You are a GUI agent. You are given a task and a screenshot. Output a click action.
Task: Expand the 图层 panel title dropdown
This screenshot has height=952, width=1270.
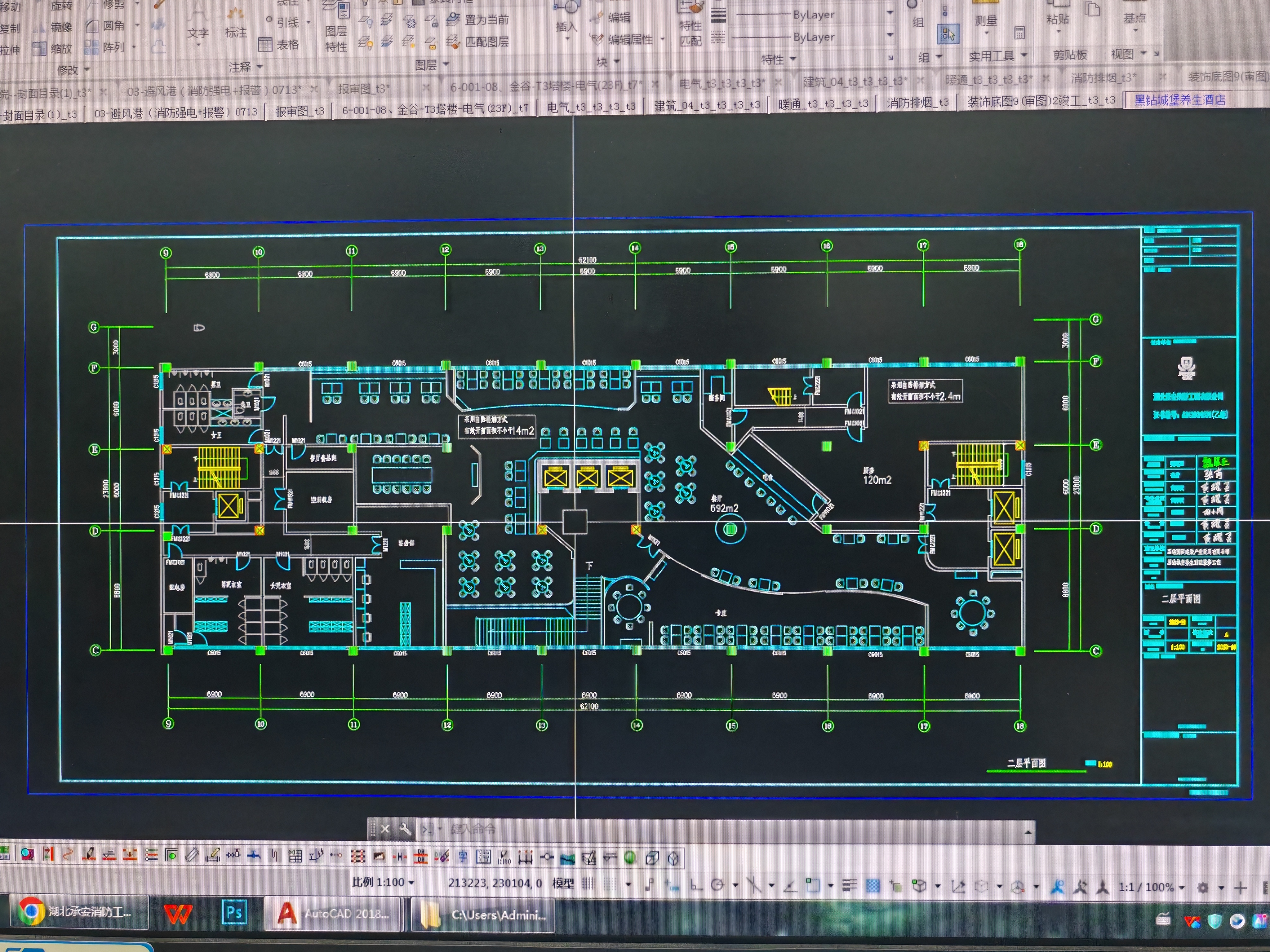point(446,64)
